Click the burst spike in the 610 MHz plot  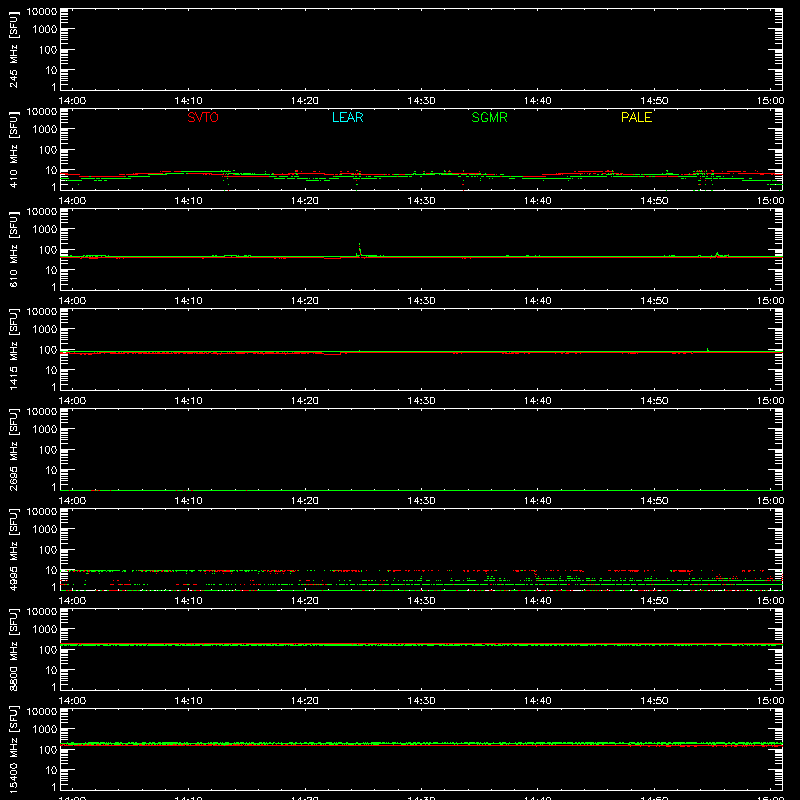click(360, 249)
